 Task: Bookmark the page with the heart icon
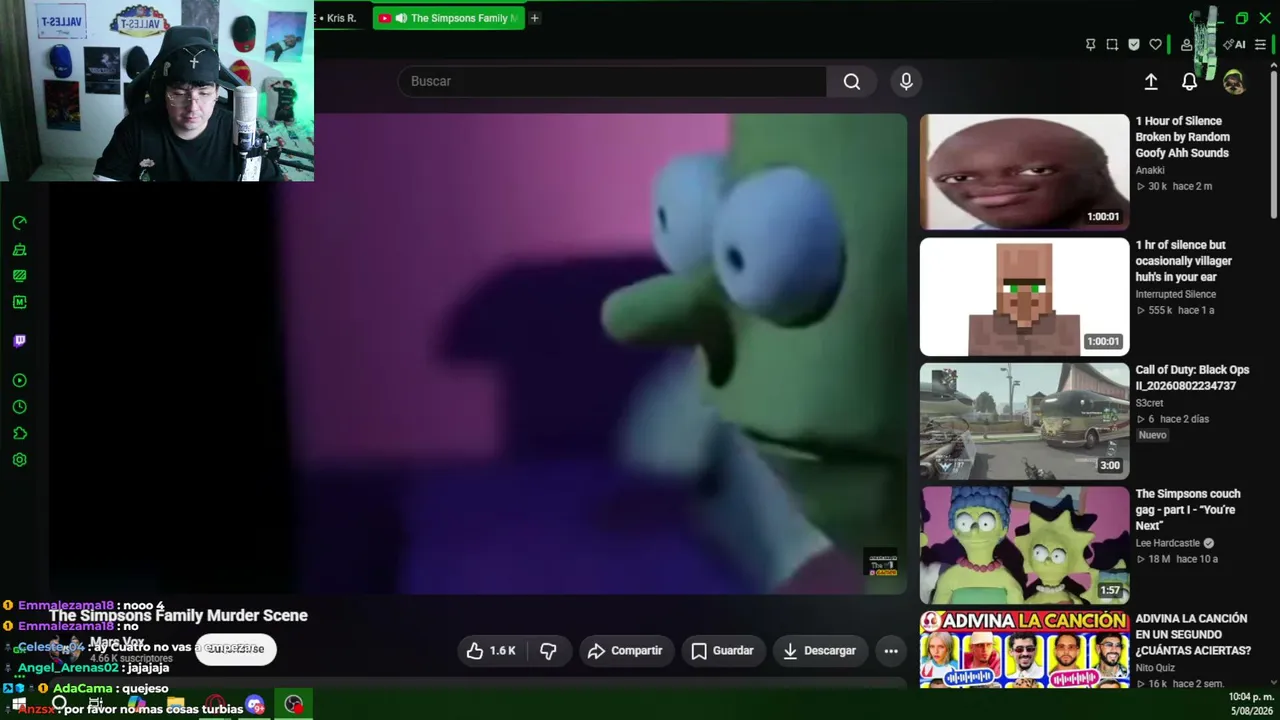[x=1155, y=45]
